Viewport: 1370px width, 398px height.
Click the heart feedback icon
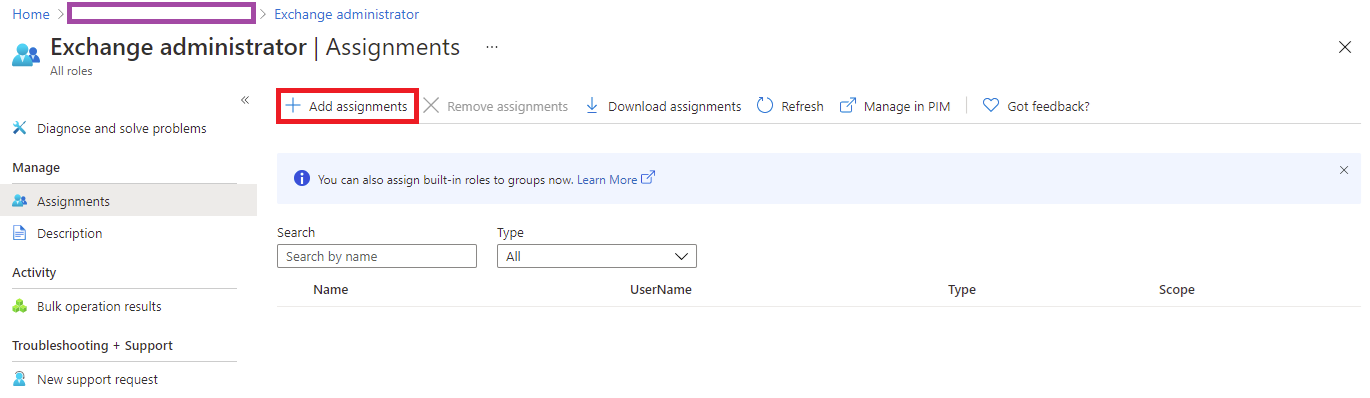991,105
